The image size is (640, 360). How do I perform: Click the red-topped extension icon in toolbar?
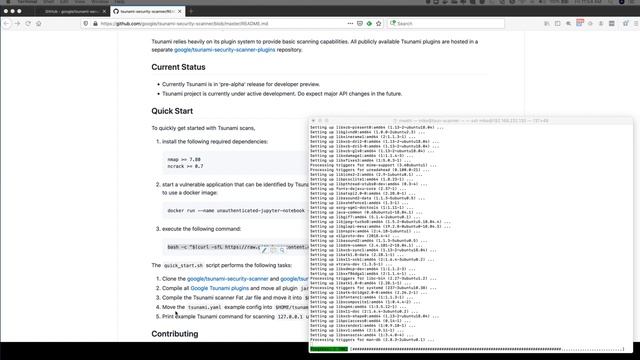580,23
